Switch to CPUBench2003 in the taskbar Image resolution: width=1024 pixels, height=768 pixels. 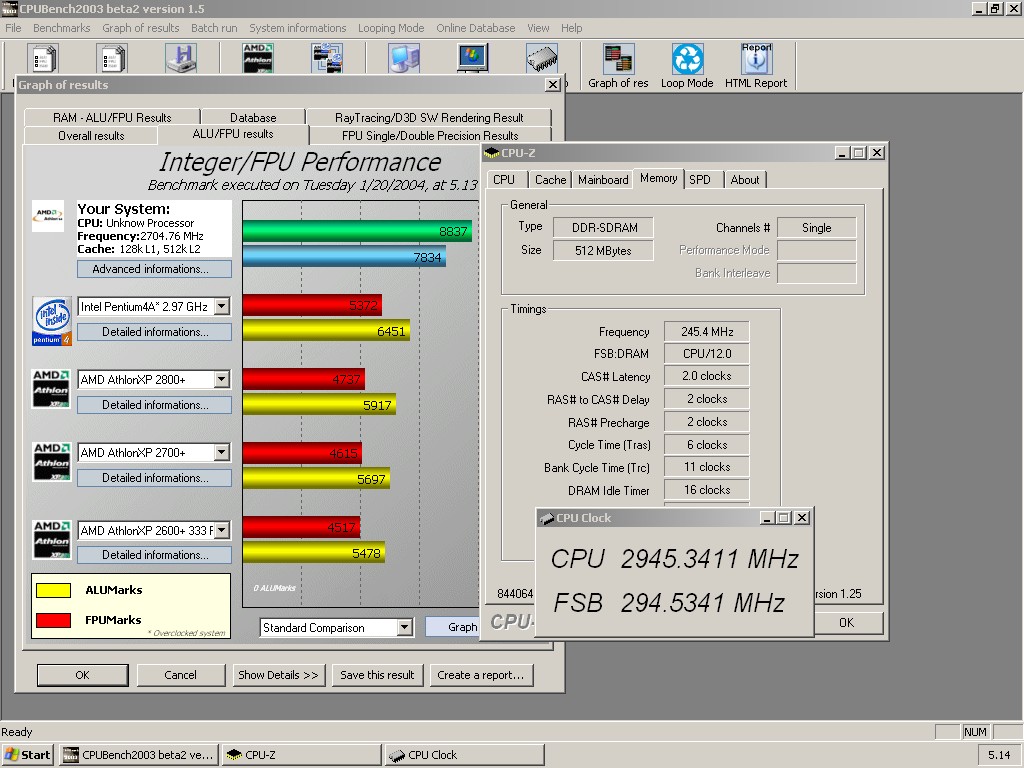point(139,755)
